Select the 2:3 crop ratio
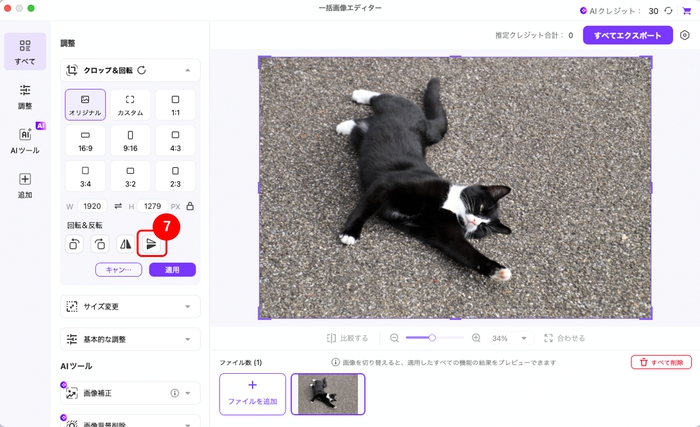 pyautogui.click(x=175, y=176)
